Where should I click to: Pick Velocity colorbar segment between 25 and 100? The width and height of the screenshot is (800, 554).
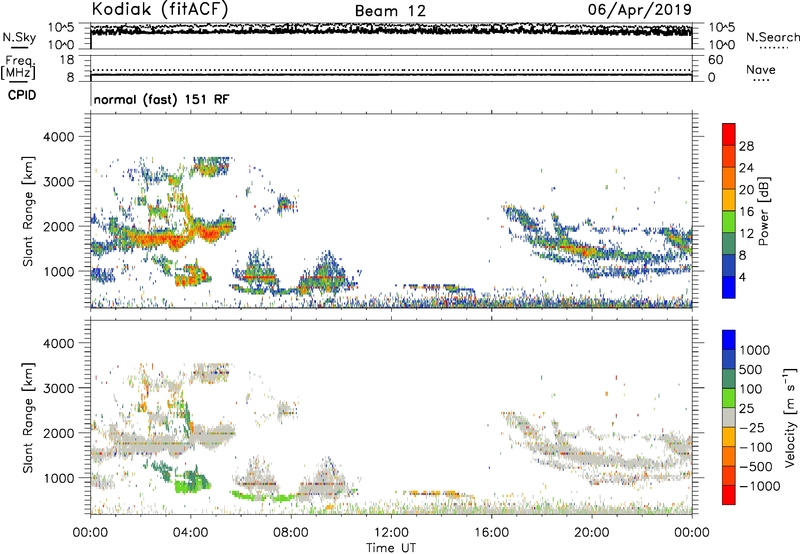[x=729, y=398]
